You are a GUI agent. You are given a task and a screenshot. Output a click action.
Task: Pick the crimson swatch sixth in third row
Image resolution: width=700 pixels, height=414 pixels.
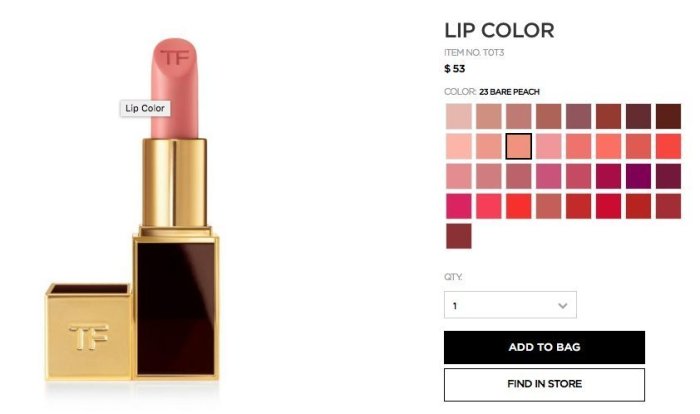608,176
